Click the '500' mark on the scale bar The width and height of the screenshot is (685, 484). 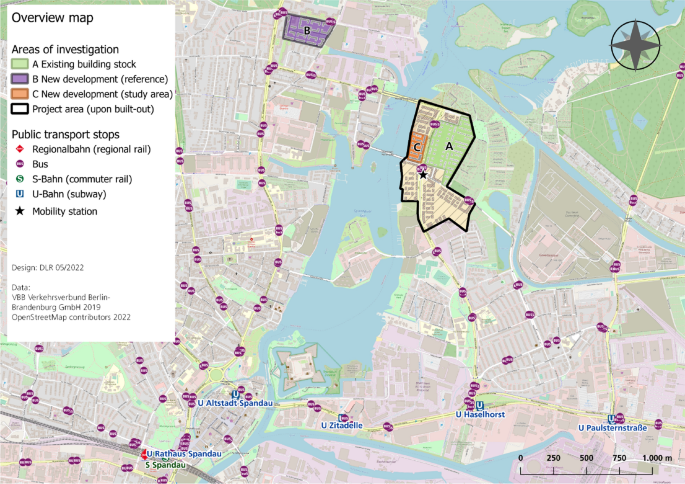coord(586,458)
